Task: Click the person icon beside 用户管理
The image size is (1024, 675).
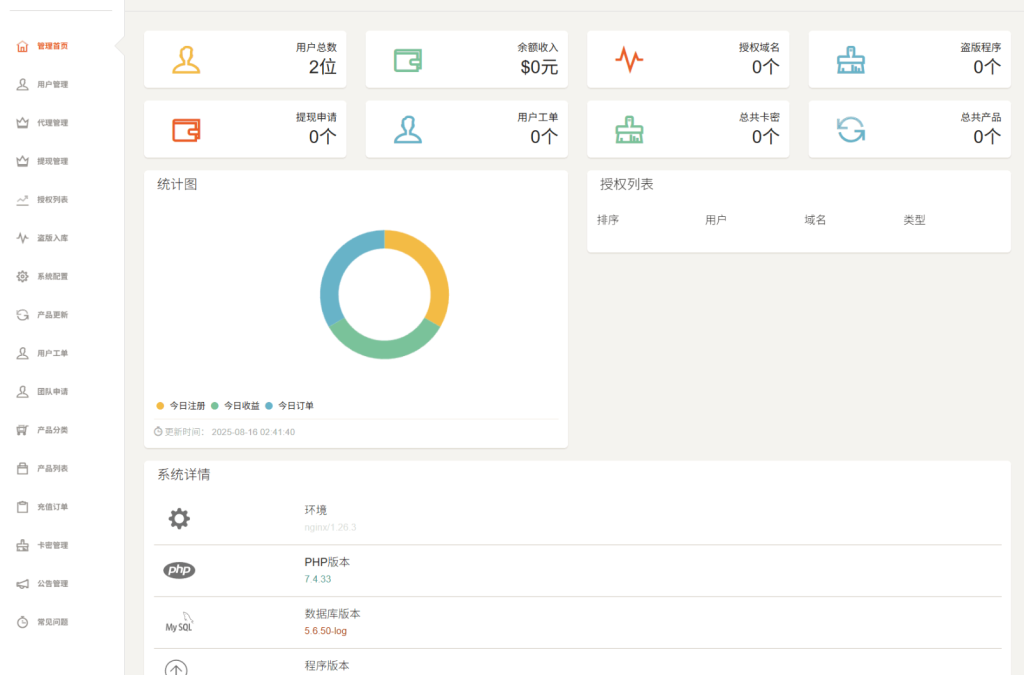Action: 22,84
